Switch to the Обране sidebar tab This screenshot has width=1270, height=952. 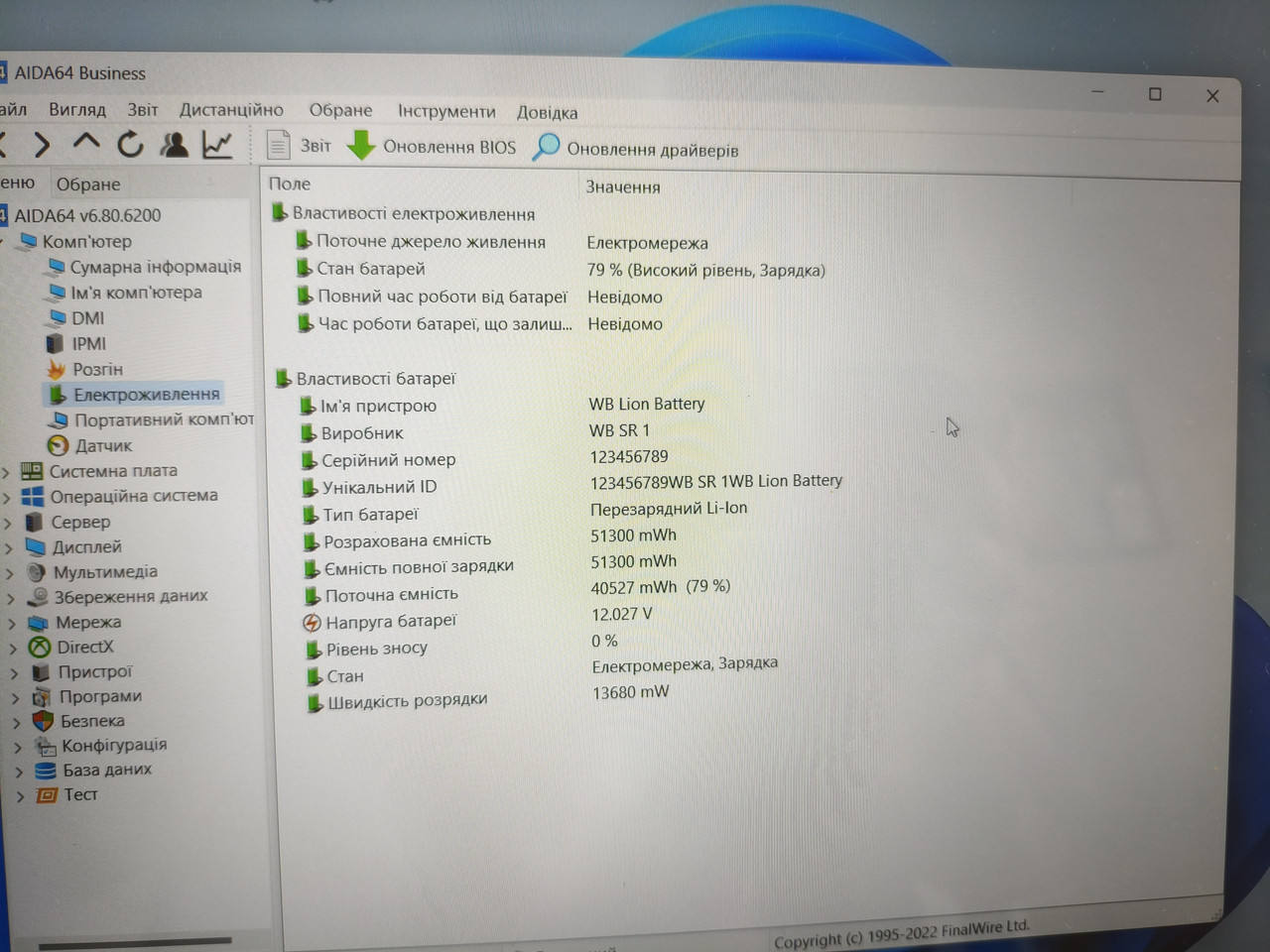tap(88, 184)
